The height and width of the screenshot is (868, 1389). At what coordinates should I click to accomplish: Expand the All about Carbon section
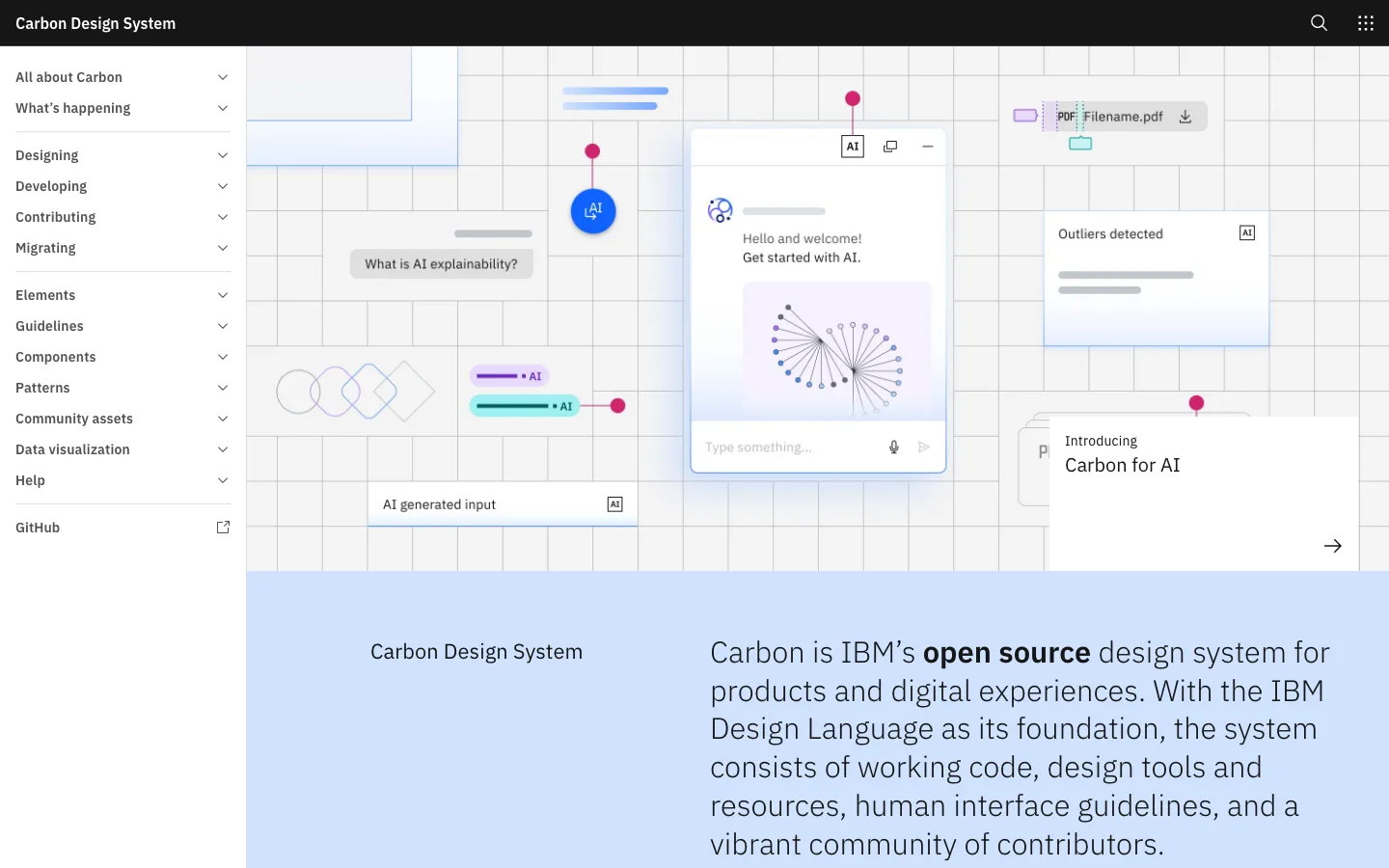click(123, 77)
